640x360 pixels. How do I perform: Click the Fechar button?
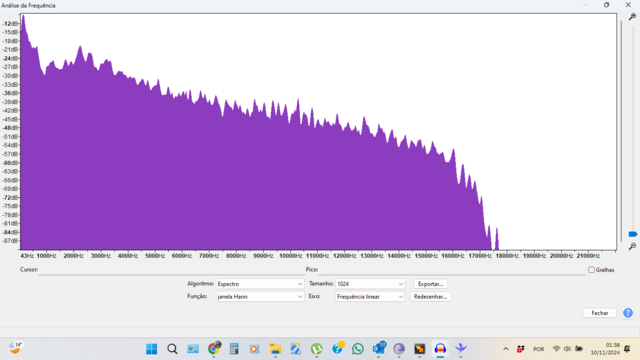[x=600, y=313]
